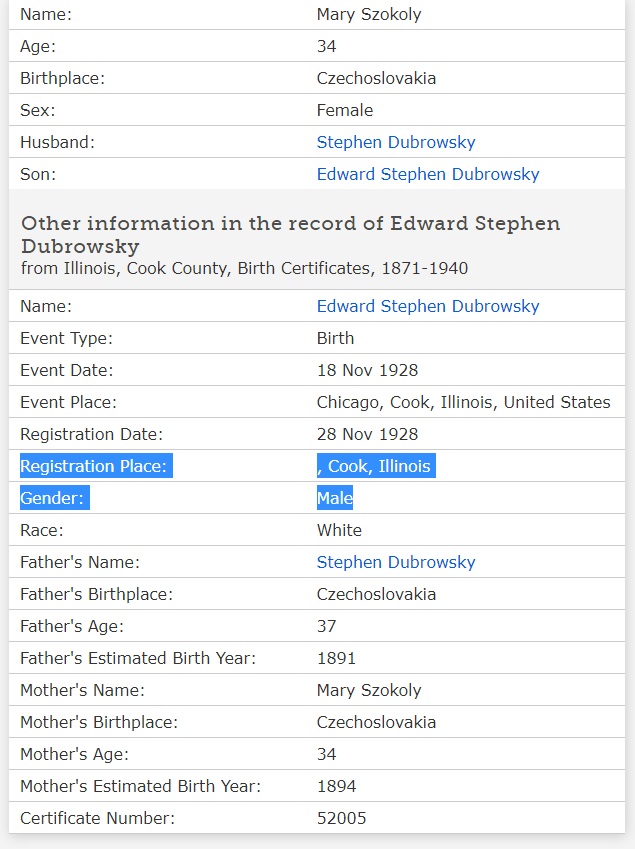The image size is (635, 849).
Task: Click Edward Stephen Dubrowsky link beside Name
Action: (x=428, y=306)
